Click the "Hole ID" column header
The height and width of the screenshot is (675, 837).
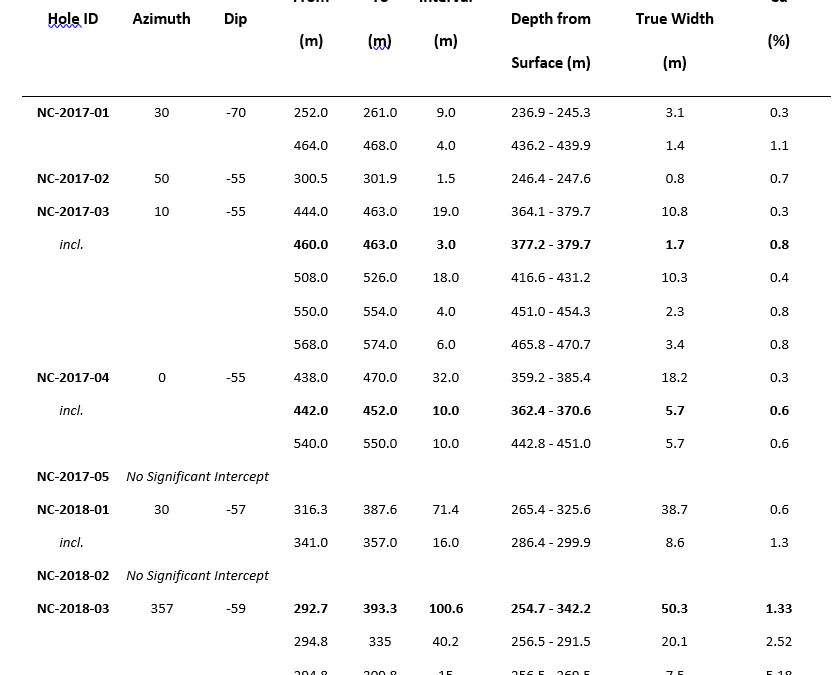coord(73,19)
